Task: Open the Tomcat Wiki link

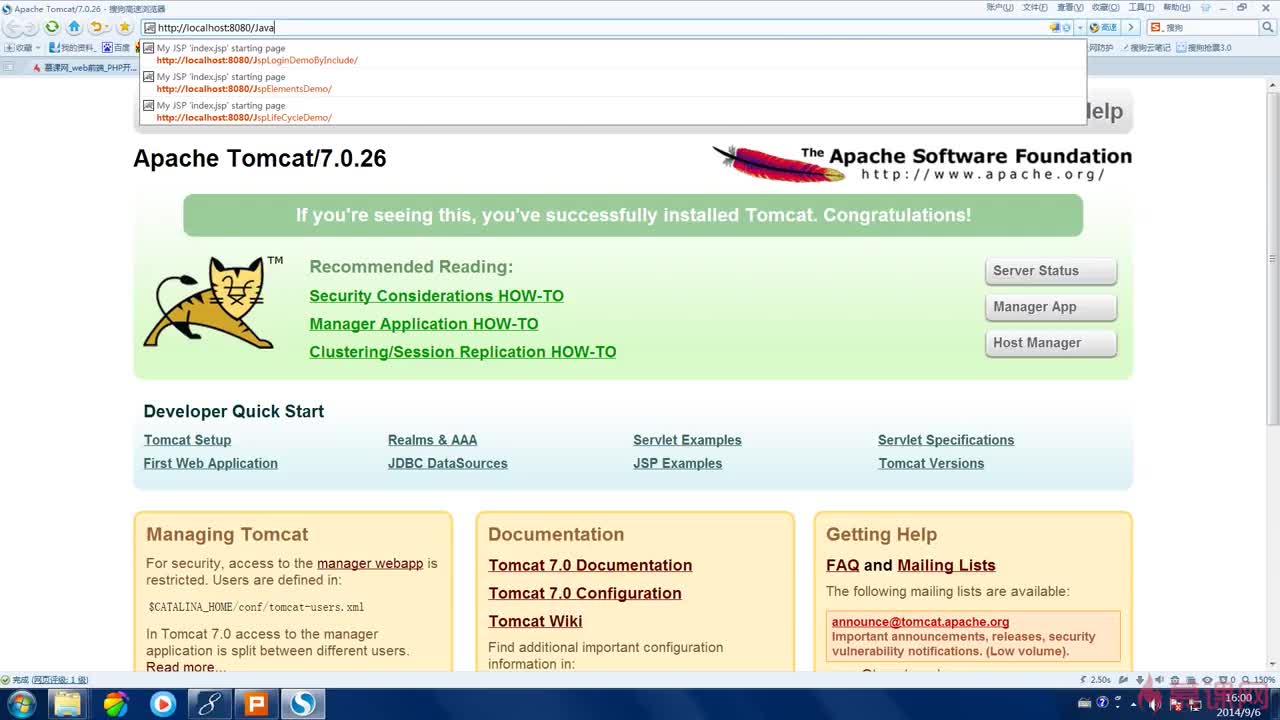Action: (535, 621)
